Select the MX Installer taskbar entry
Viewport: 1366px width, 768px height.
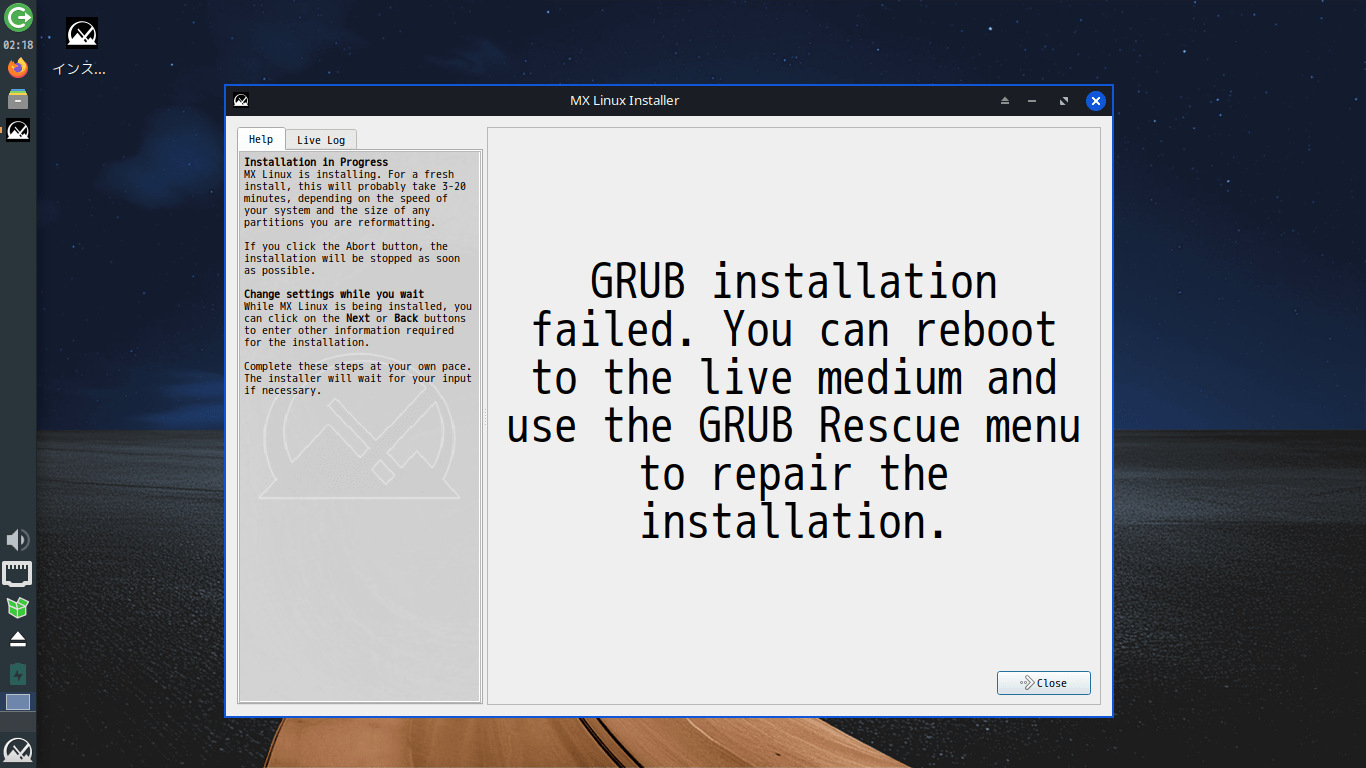click(x=18, y=130)
